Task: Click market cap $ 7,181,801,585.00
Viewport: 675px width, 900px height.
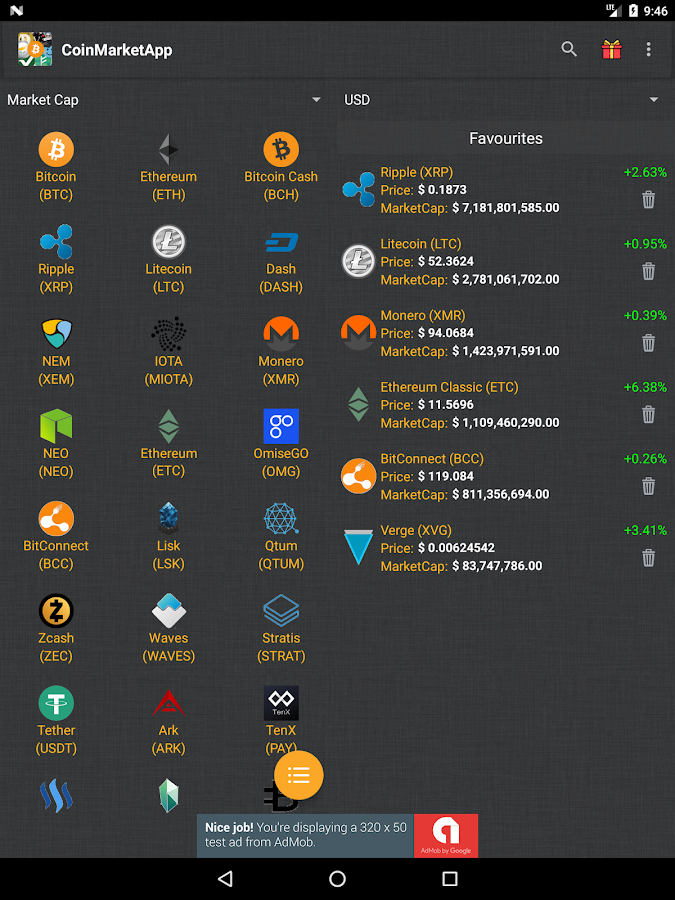Action: pyautogui.click(x=506, y=208)
